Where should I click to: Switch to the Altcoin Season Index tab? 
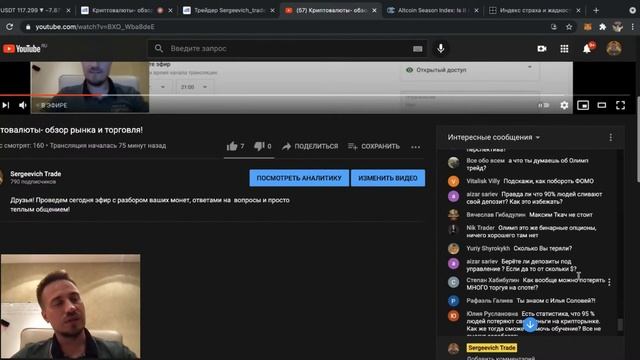tap(432, 11)
